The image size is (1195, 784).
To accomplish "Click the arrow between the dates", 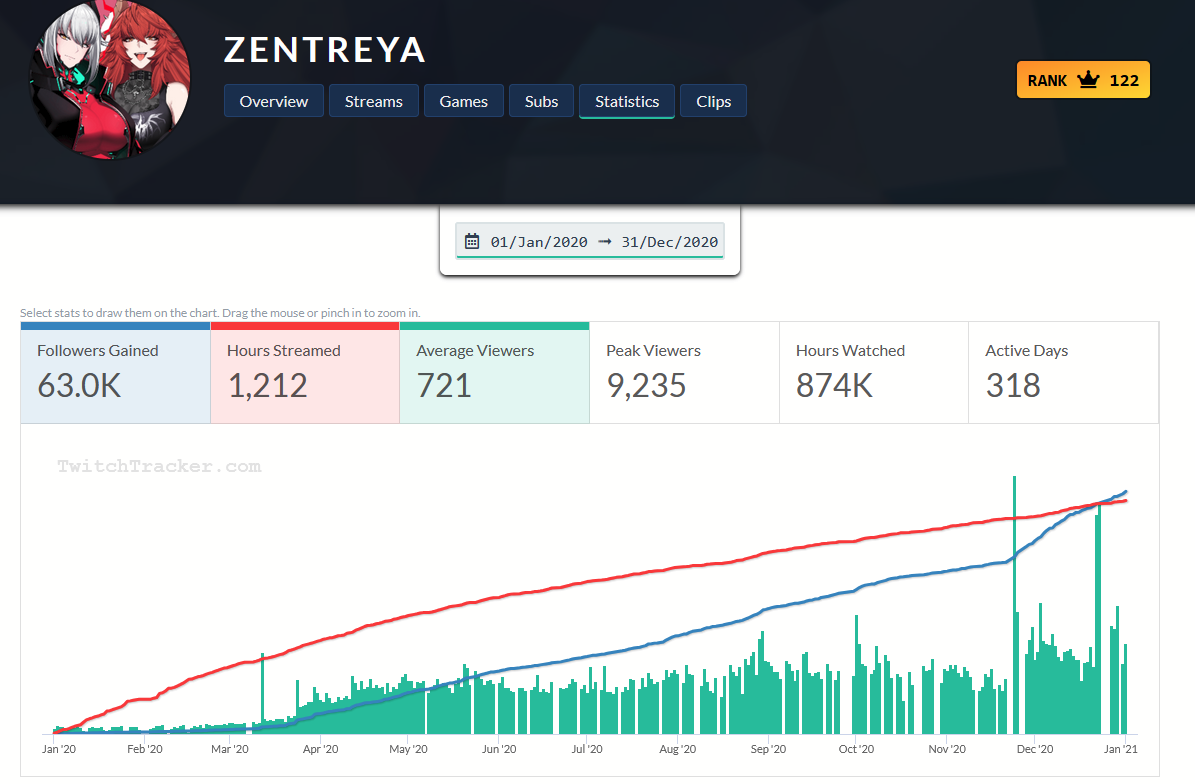I will (604, 242).
